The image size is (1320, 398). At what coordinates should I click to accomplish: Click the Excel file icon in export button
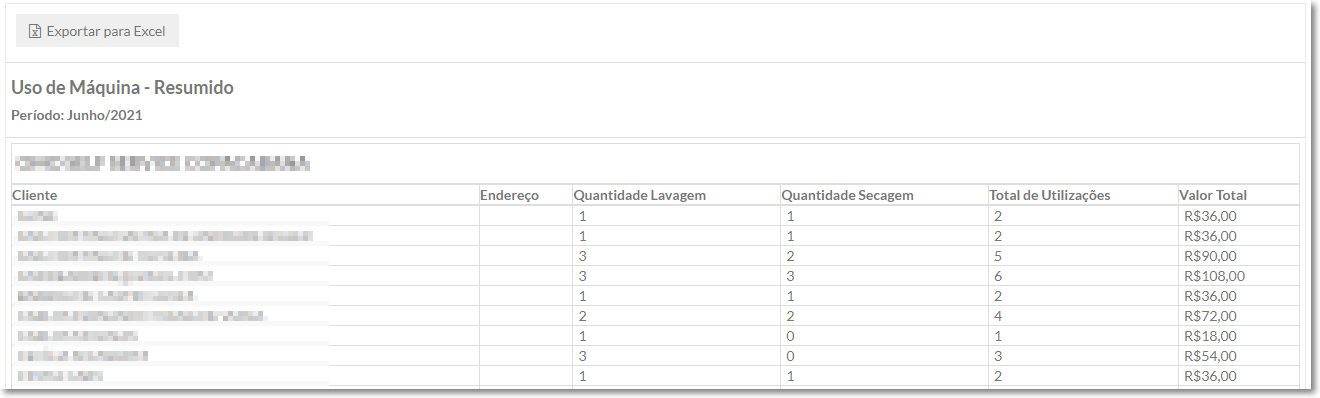(35, 31)
